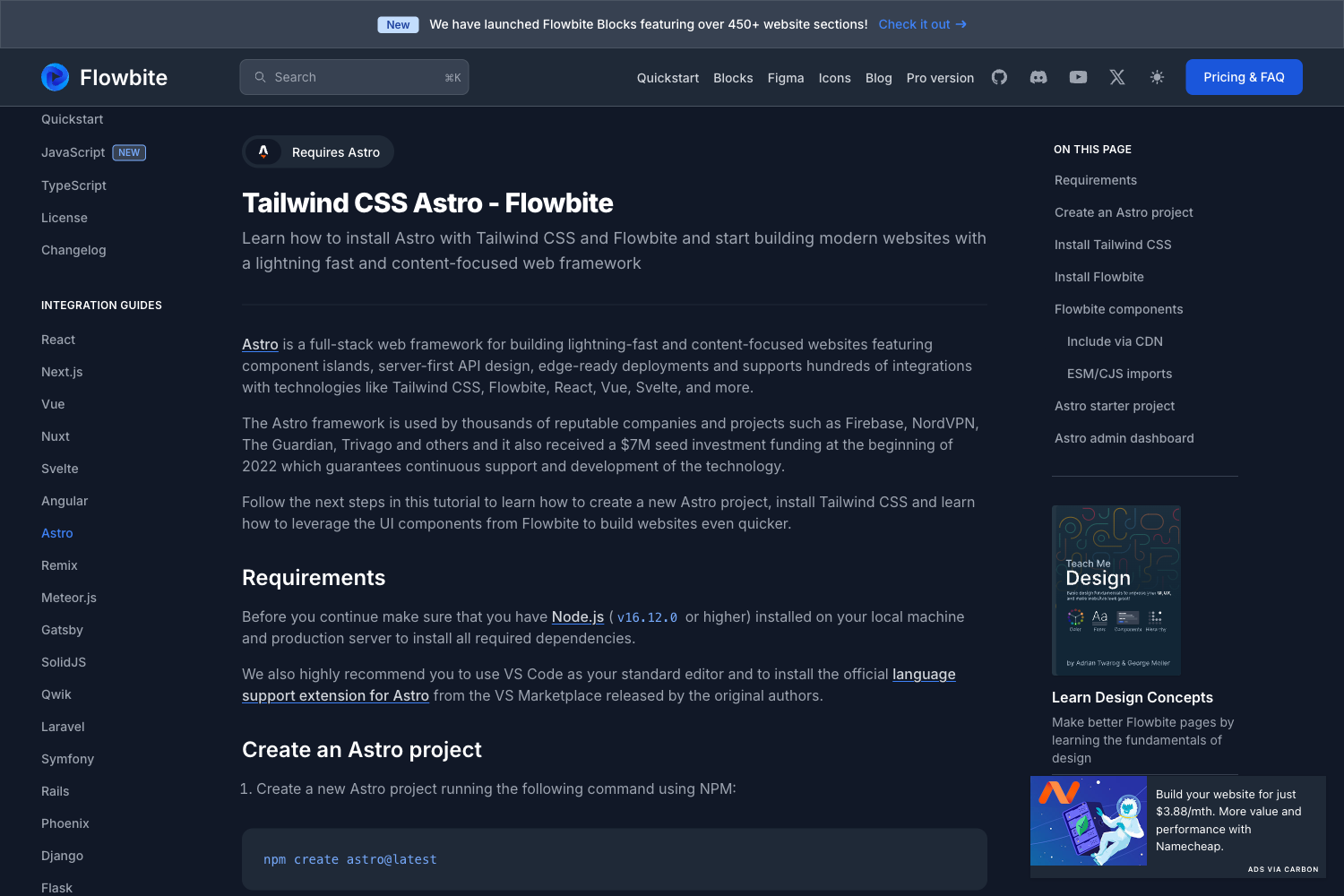Click the Flowbite logo icon
The height and width of the screenshot is (896, 1344).
(x=56, y=77)
